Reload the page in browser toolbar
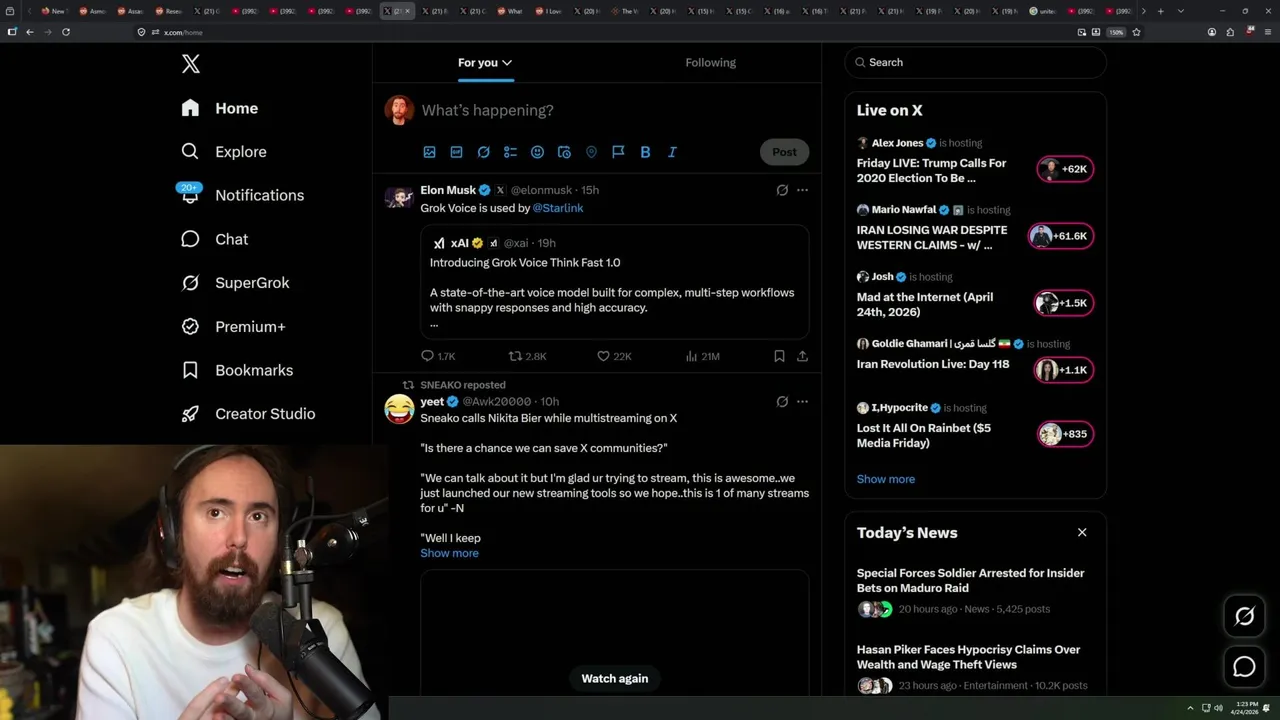 point(66,32)
